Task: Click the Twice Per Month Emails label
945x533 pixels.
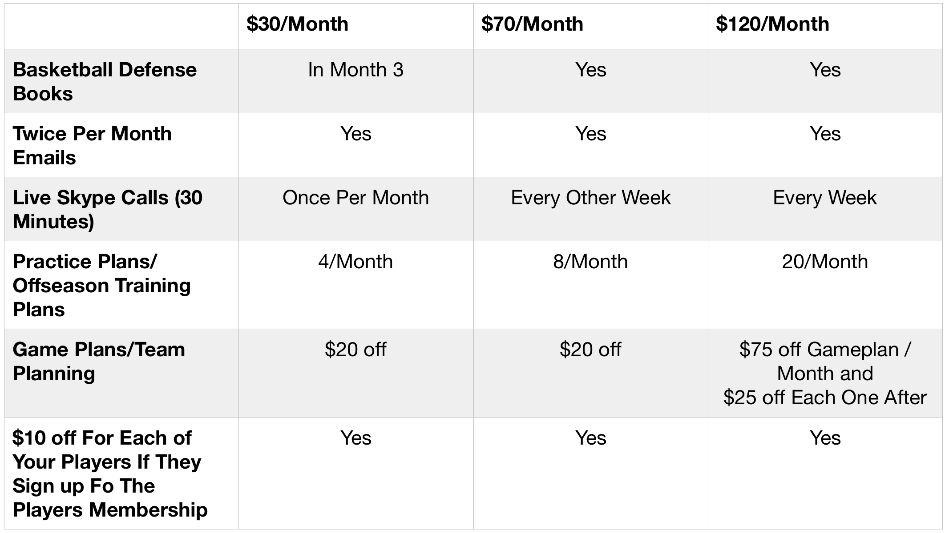Action: pos(92,145)
